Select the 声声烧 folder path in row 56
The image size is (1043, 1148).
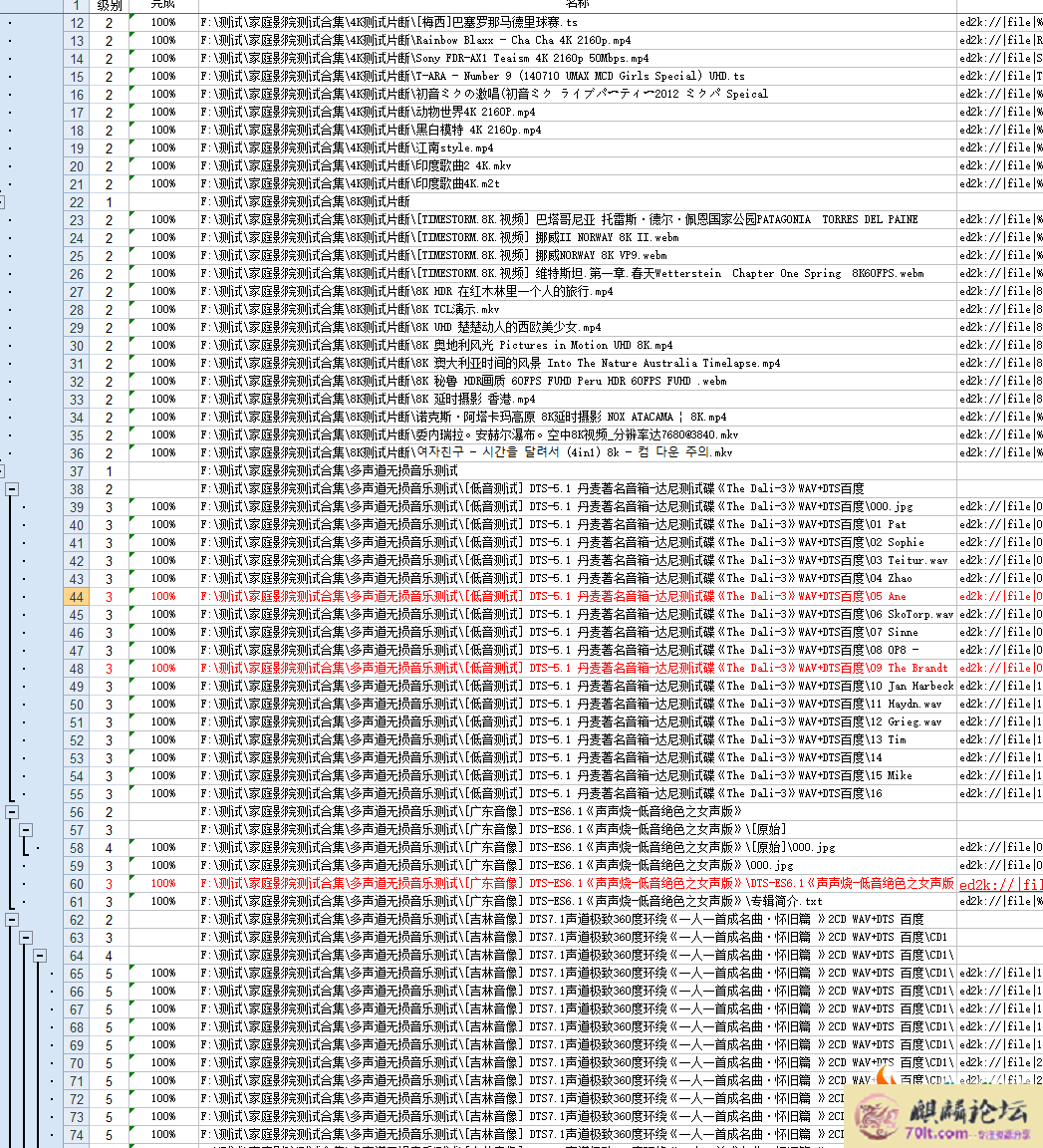(x=578, y=812)
